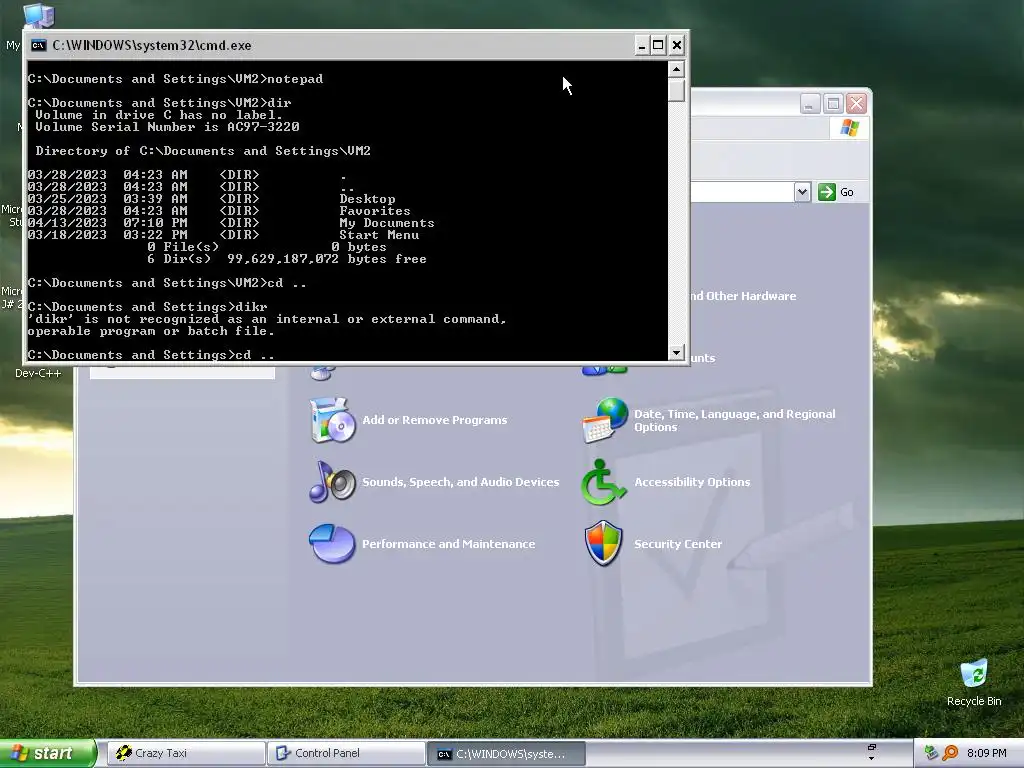1024x768 pixels.
Task: Click Accessibility Options link
Action: pyautogui.click(x=692, y=482)
